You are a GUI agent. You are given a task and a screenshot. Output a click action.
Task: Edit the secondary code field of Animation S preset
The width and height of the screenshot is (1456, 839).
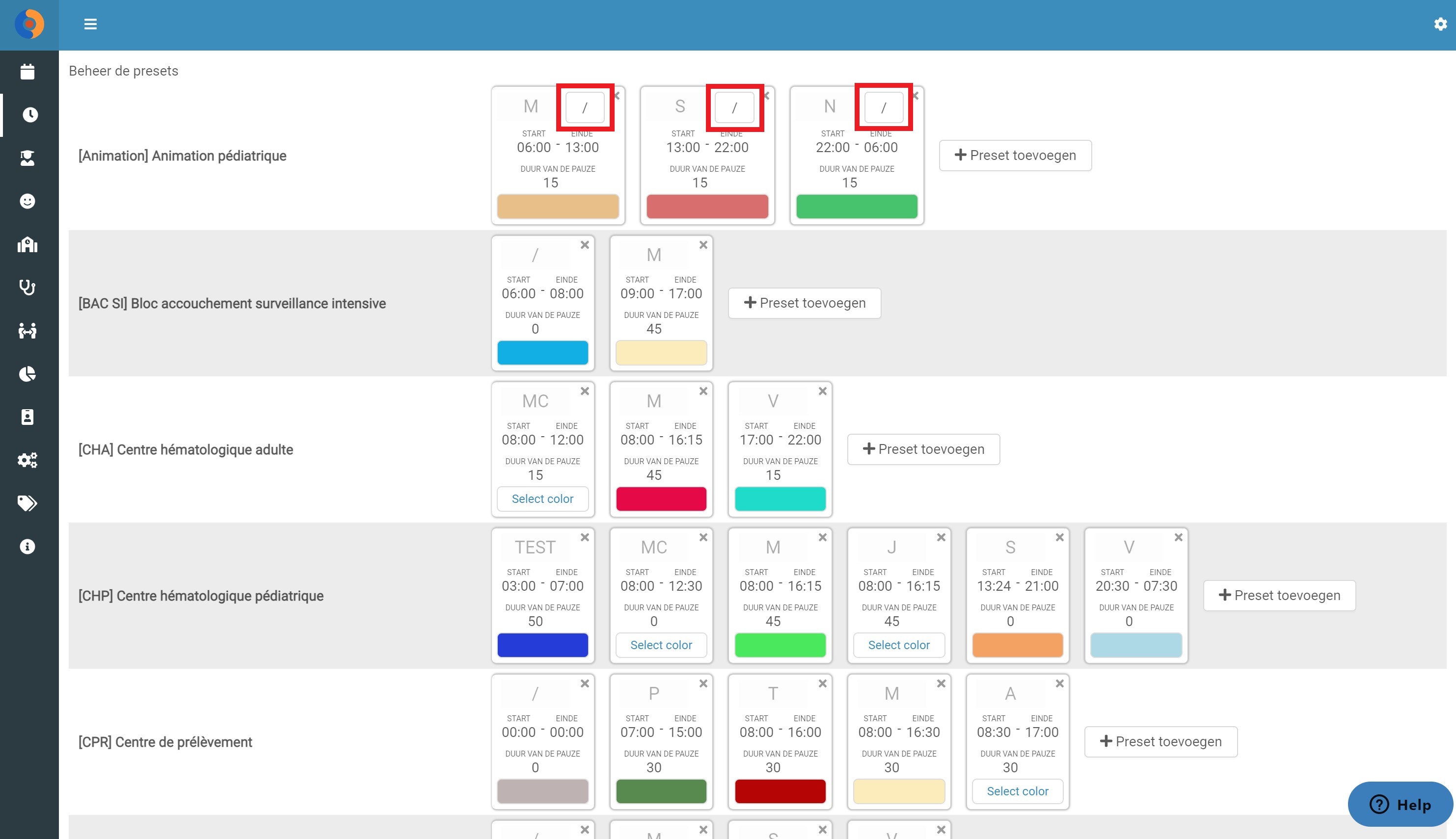[x=734, y=107]
